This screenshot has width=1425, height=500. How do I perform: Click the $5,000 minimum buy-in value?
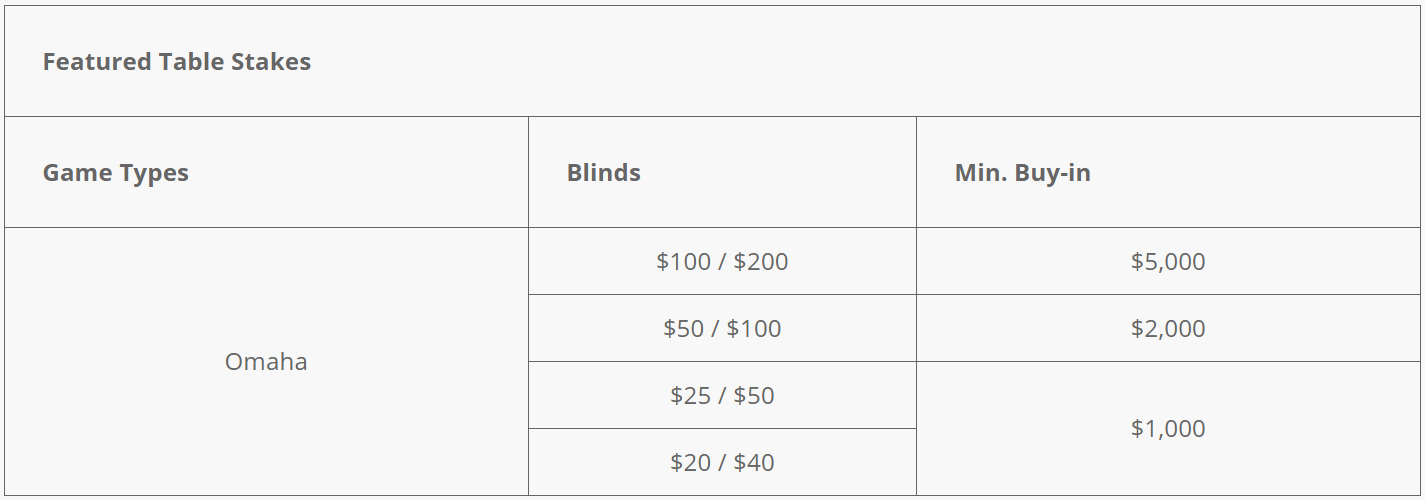pyautogui.click(x=1167, y=261)
